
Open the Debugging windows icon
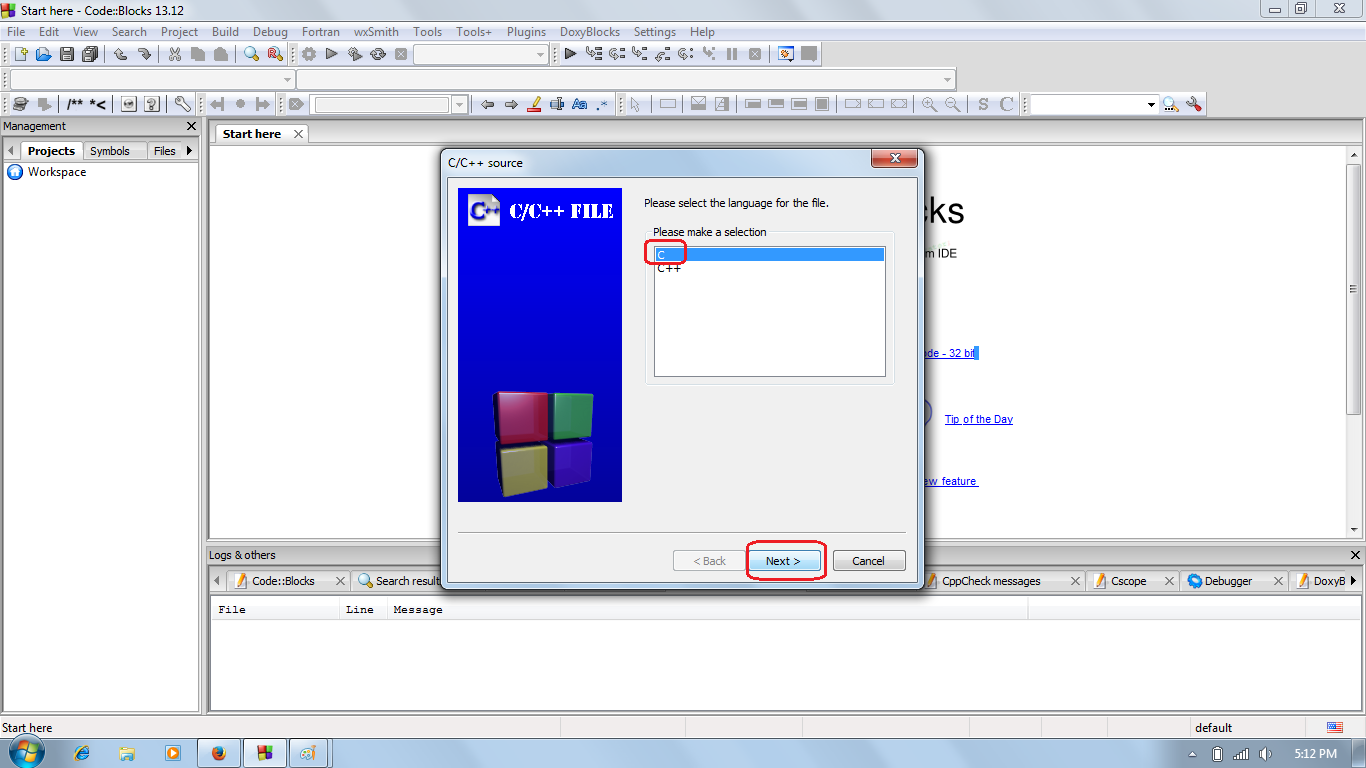pyautogui.click(x=786, y=54)
